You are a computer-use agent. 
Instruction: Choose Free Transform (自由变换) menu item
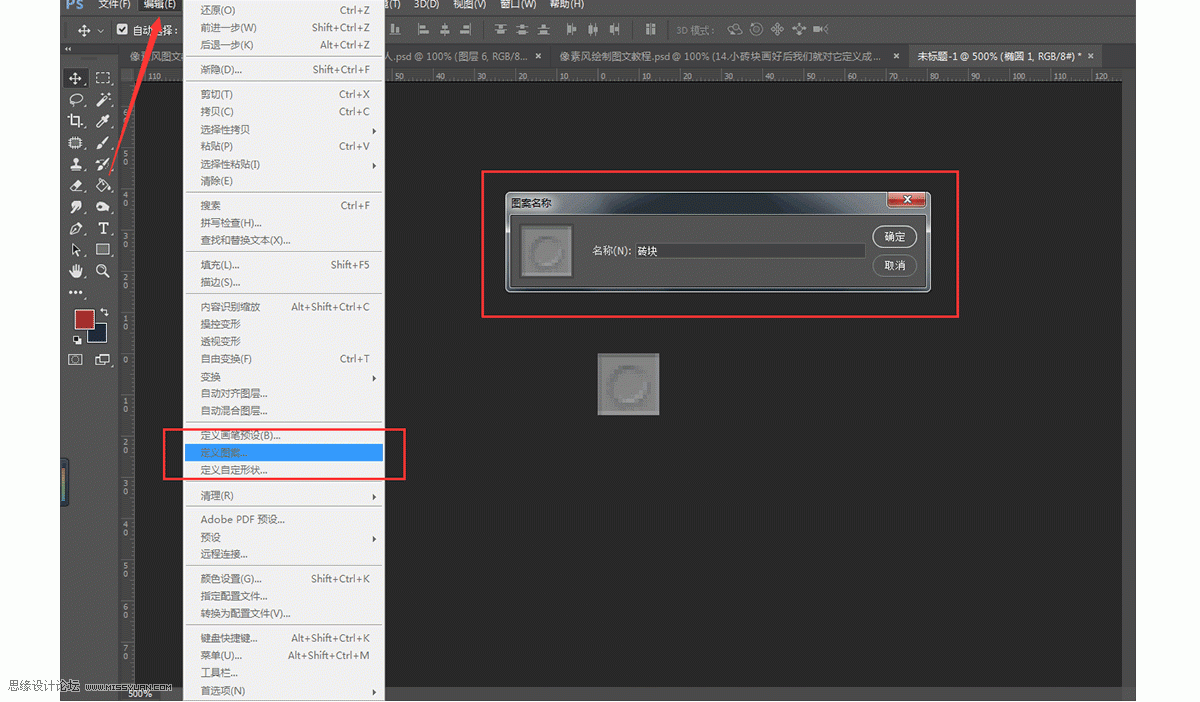tap(284, 359)
